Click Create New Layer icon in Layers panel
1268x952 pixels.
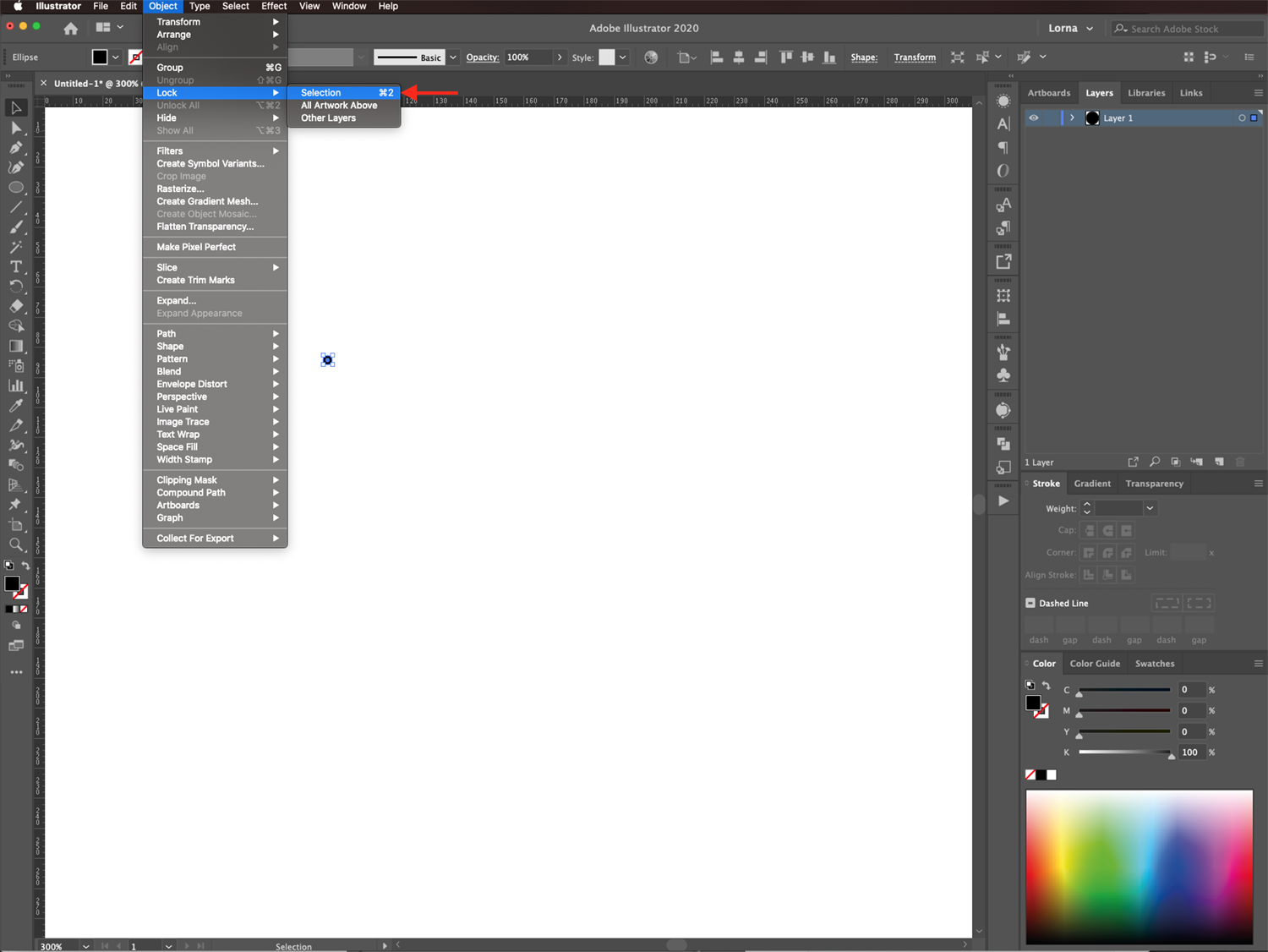[x=1219, y=462]
